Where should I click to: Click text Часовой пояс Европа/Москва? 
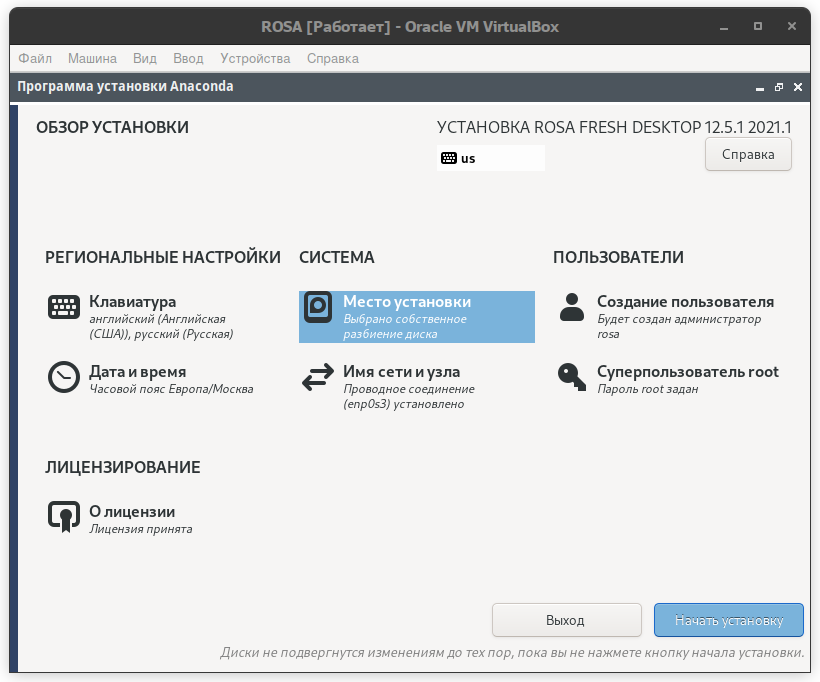(171, 389)
